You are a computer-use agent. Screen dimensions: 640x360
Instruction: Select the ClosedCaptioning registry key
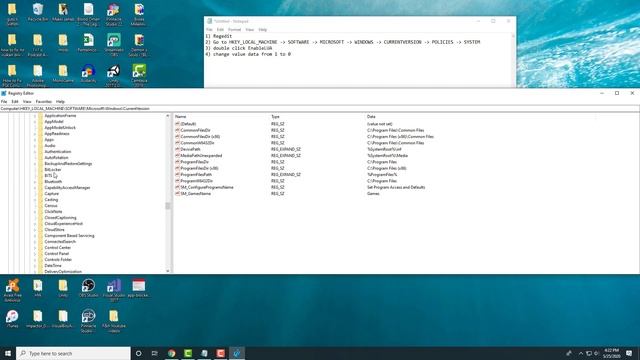pos(60,218)
